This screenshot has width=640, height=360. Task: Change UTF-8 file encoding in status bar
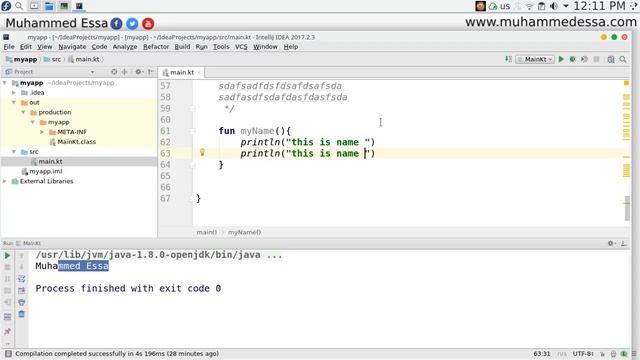583,353
